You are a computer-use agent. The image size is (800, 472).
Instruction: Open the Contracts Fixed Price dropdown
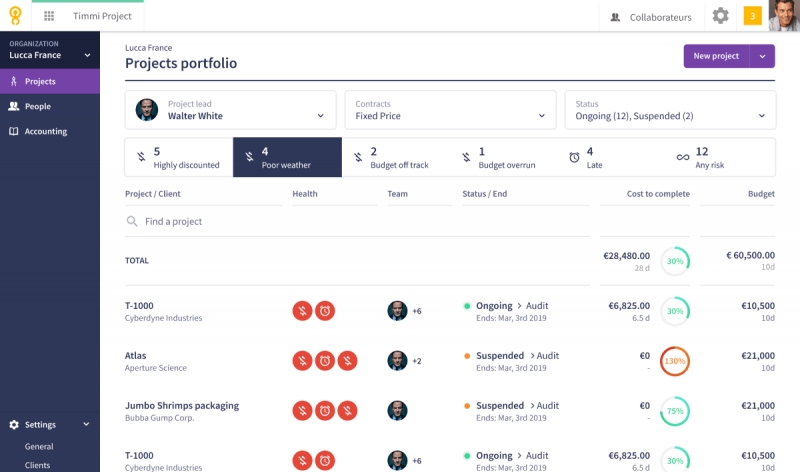pyautogui.click(x=449, y=110)
